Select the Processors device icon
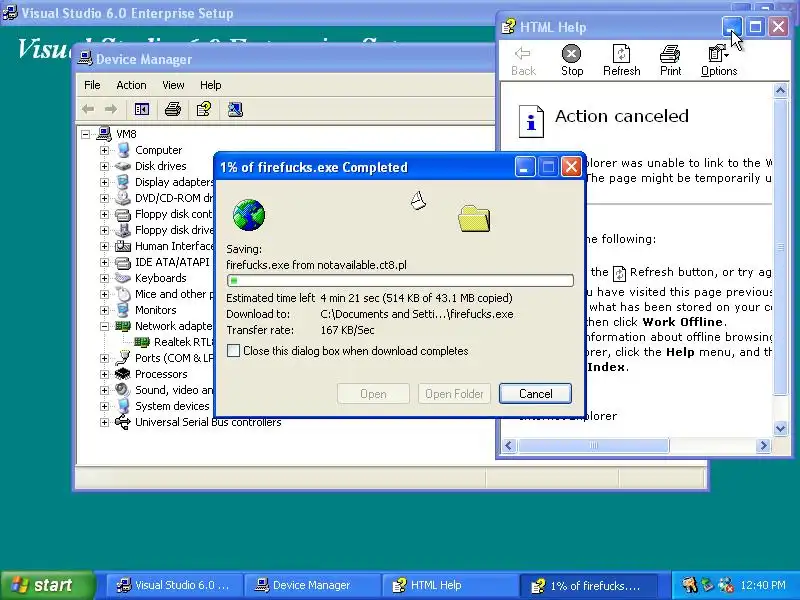Viewport: 800px width, 600px height. (122, 374)
